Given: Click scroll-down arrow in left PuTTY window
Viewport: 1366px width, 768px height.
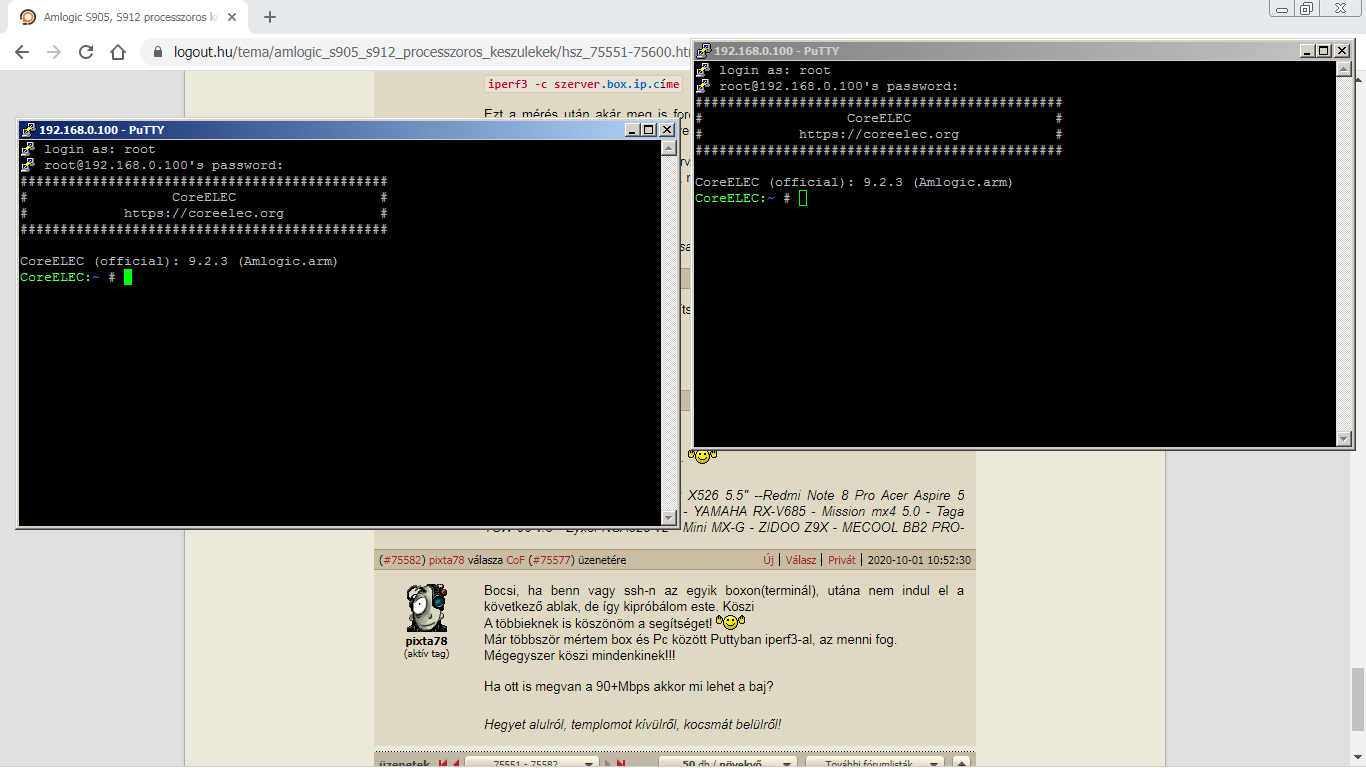Looking at the screenshot, I should click(669, 517).
